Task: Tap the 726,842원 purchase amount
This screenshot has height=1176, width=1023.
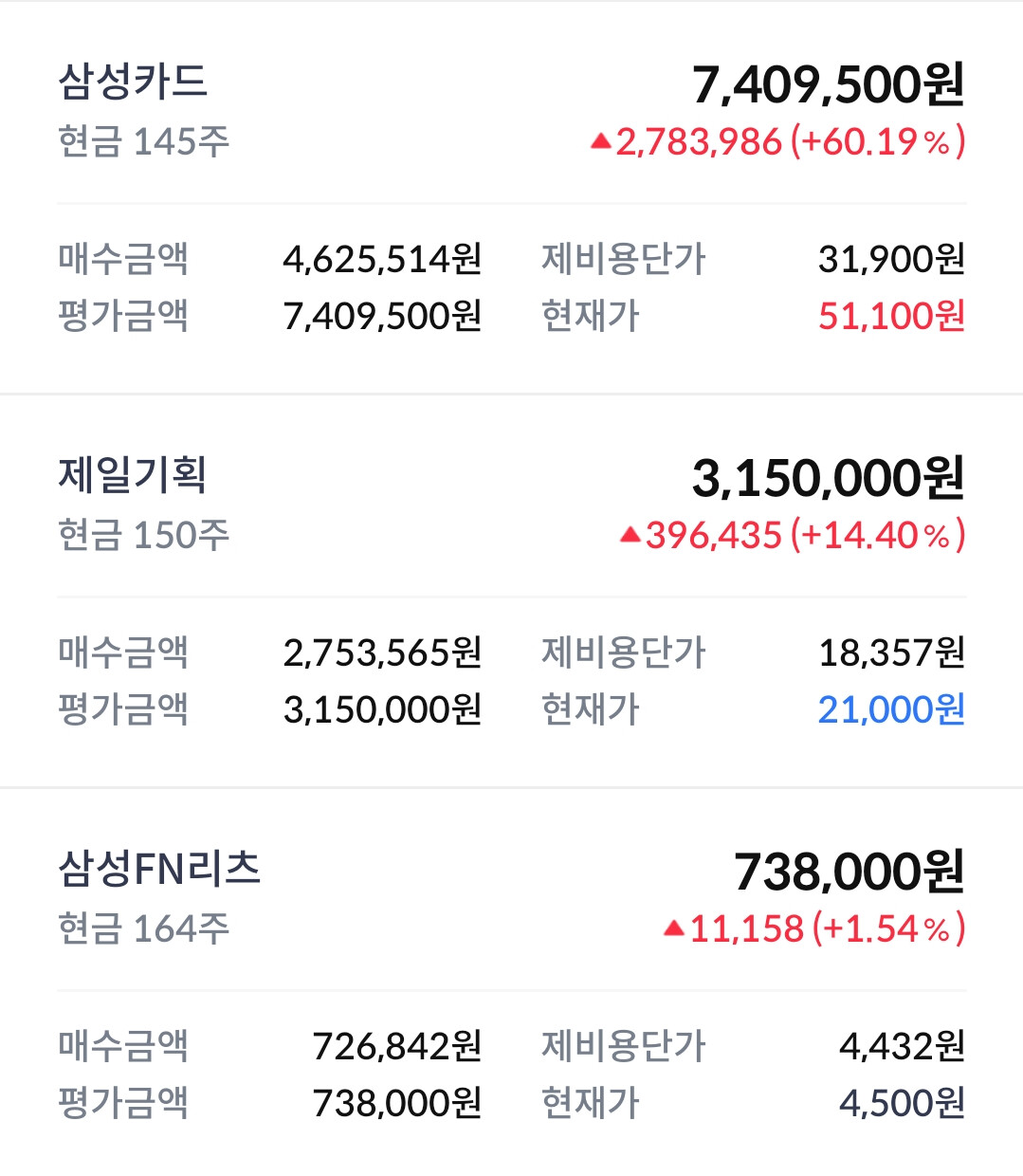Action: (397, 1046)
